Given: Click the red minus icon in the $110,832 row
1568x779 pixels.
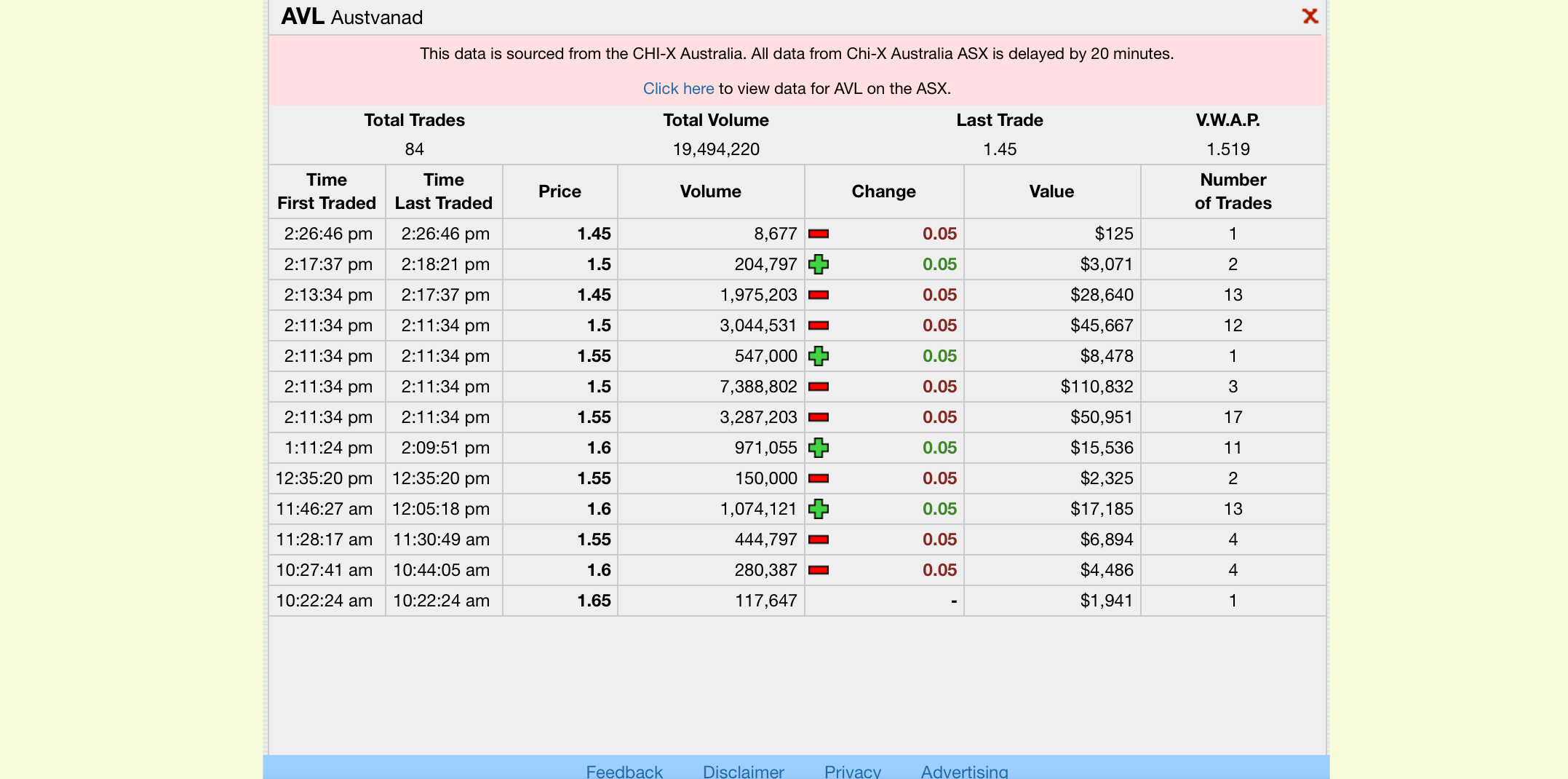Looking at the screenshot, I should coord(819,387).
